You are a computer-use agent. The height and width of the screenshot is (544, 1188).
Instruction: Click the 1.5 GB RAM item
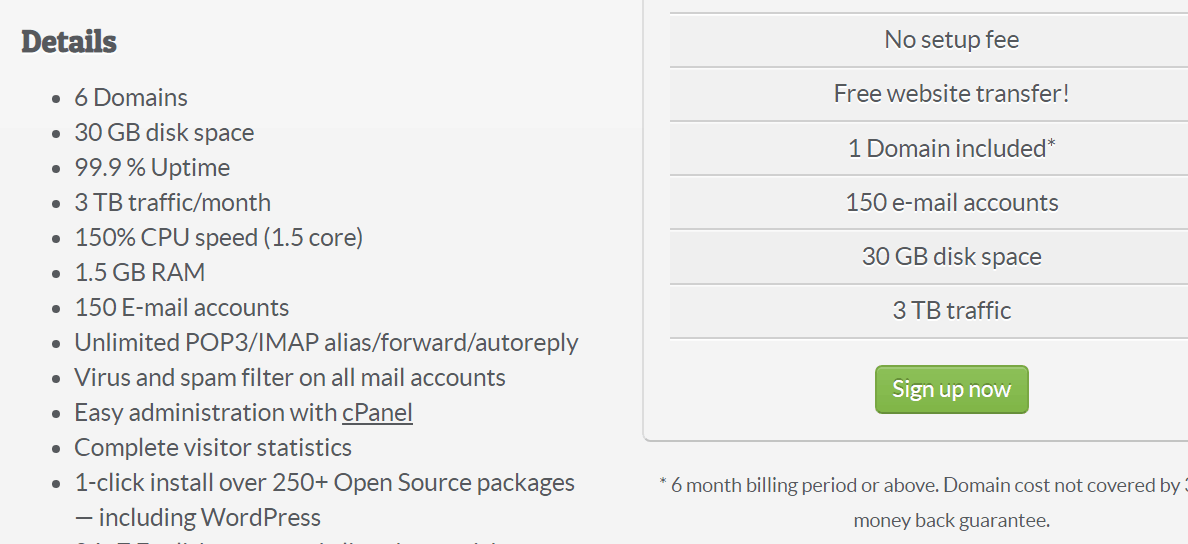pos(140,272)
